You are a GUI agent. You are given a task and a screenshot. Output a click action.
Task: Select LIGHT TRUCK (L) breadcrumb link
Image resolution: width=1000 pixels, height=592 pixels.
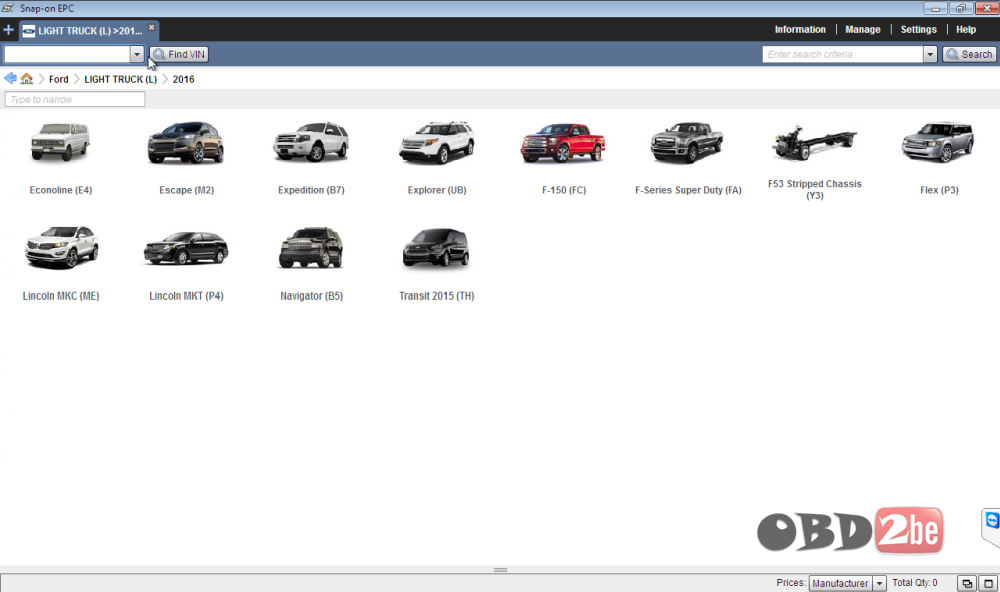pyautogui.click(x=121, y=79)
